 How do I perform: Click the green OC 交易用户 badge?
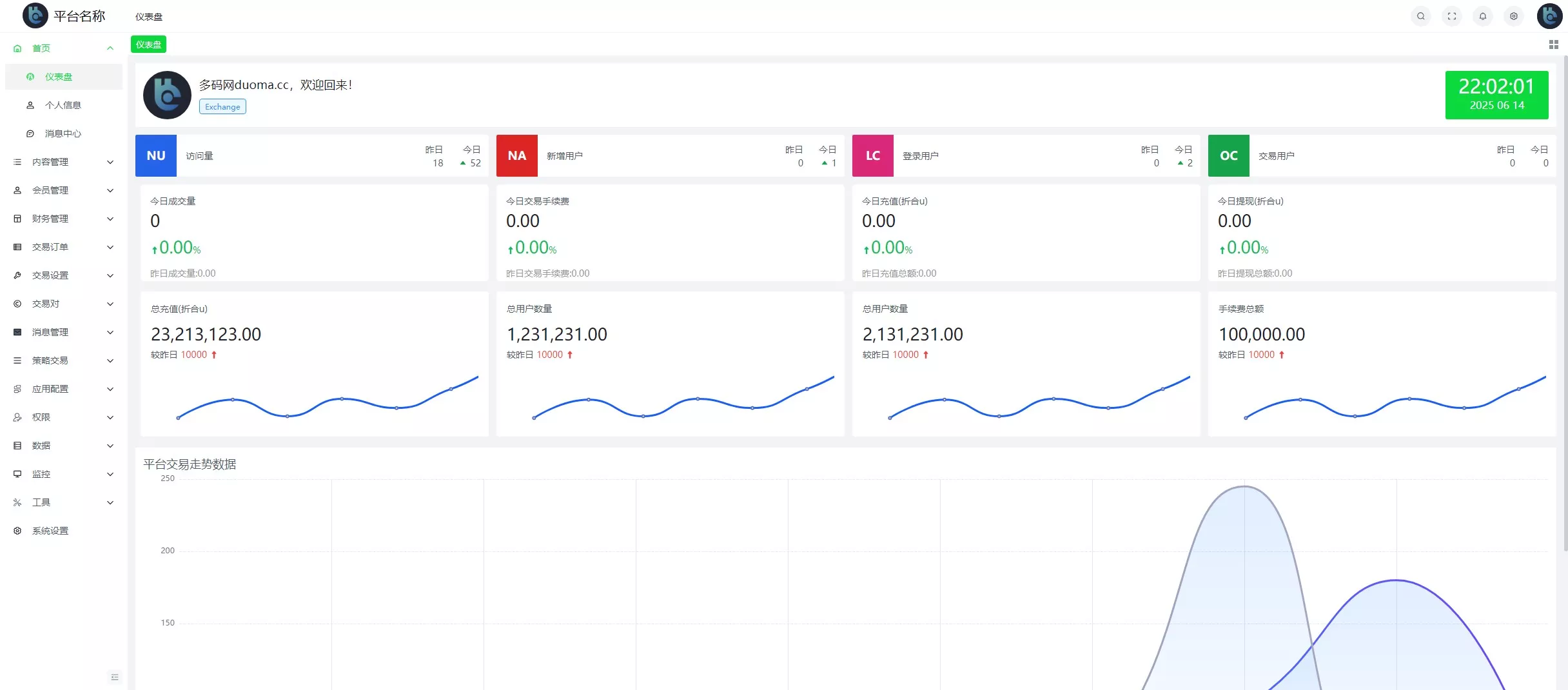click(1229, 155)
